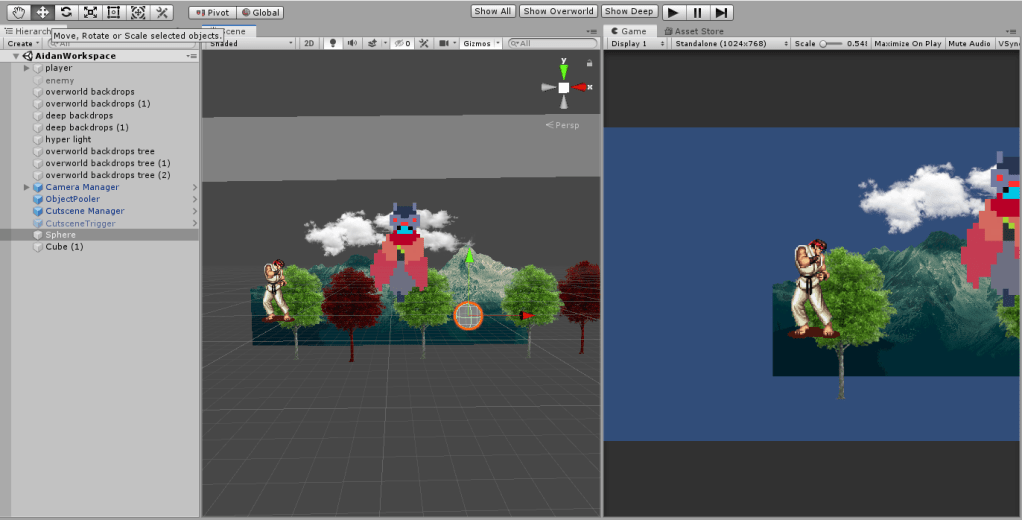The height and width of the screenshot is (520, 1022).
Task: Enable Mute Audio in Game view
Action: pyautogui.click(x=969, y=44)
